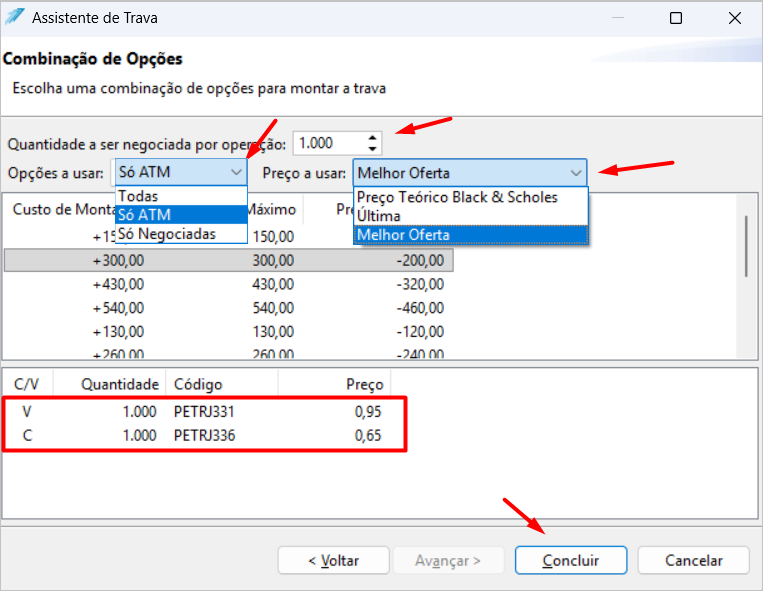The image size is (763, 591).
Task: Click the Custo de Montagem column header
Action: click(63, 209)
